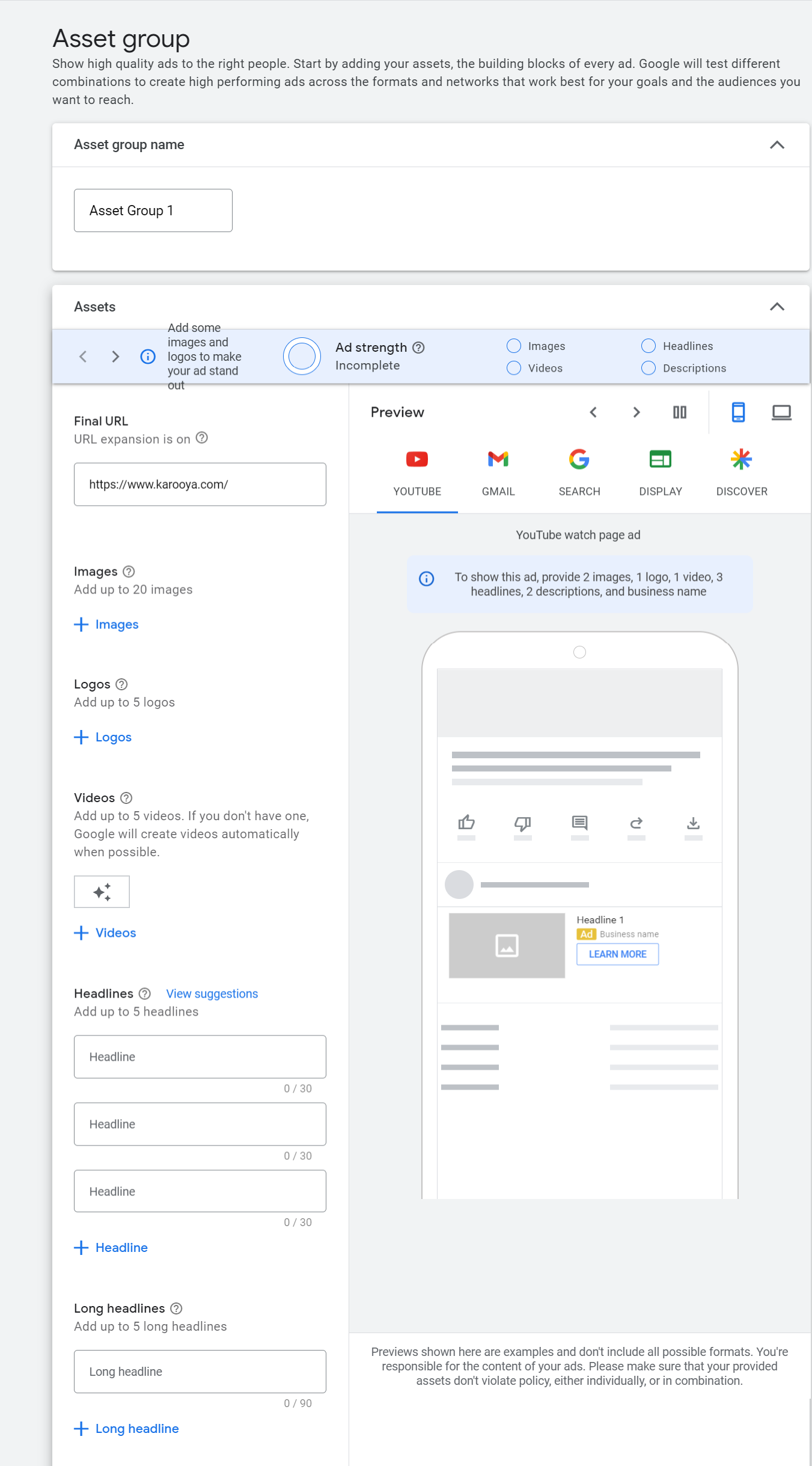Click LEARN MORE button in ad preview
This screenshot has height=1466, width=812.
617,954
